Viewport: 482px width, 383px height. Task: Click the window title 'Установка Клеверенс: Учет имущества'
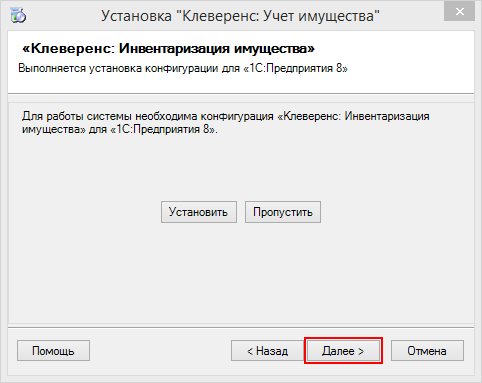[x=240, y=16]
